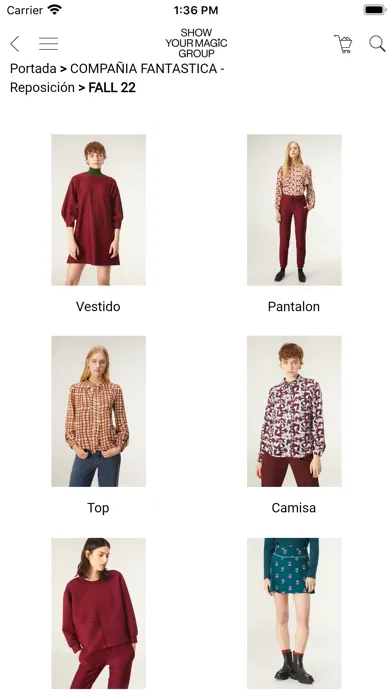
Task: Tap the Vestido label
Action: click(98, 306)
